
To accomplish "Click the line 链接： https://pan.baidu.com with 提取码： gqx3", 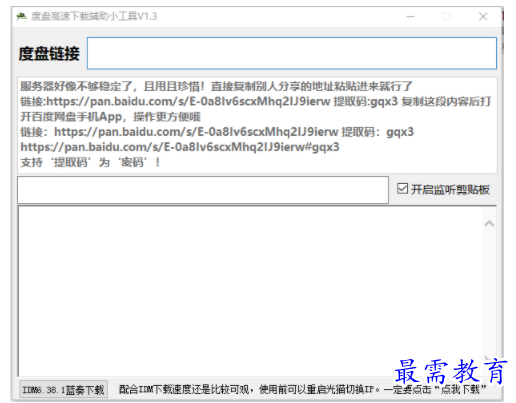I will pyautogui.click(x=217, y=132).
